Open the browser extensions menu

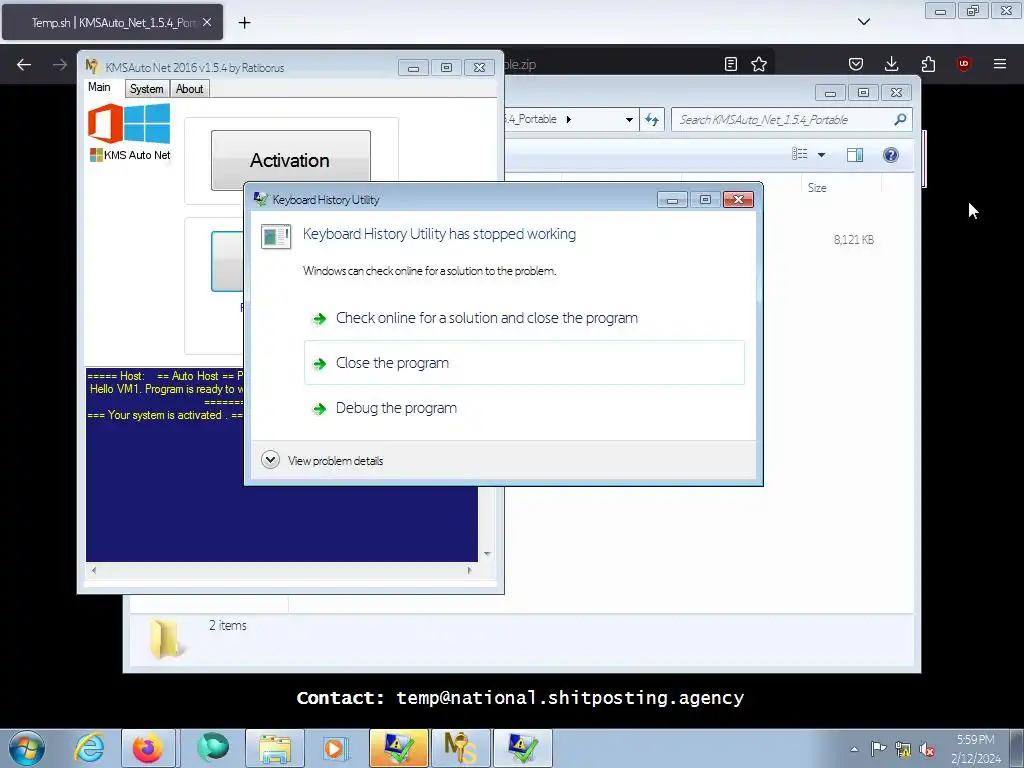coord(928,64)
